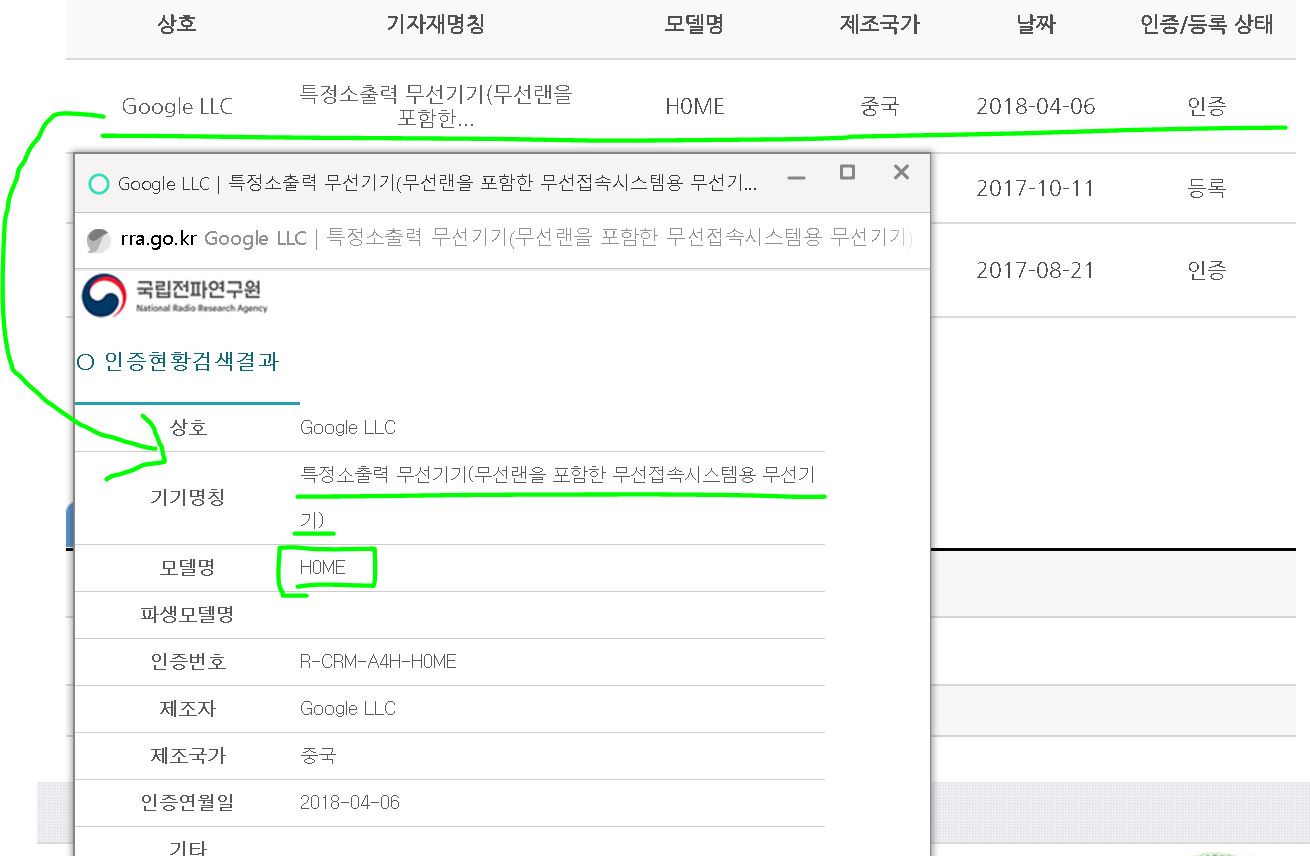The width and height of the screenshot is (1310, 856).
Task: Click the 특정소출력 무선기기(무선랜을 포함한... entry
Action: [435, 106]
